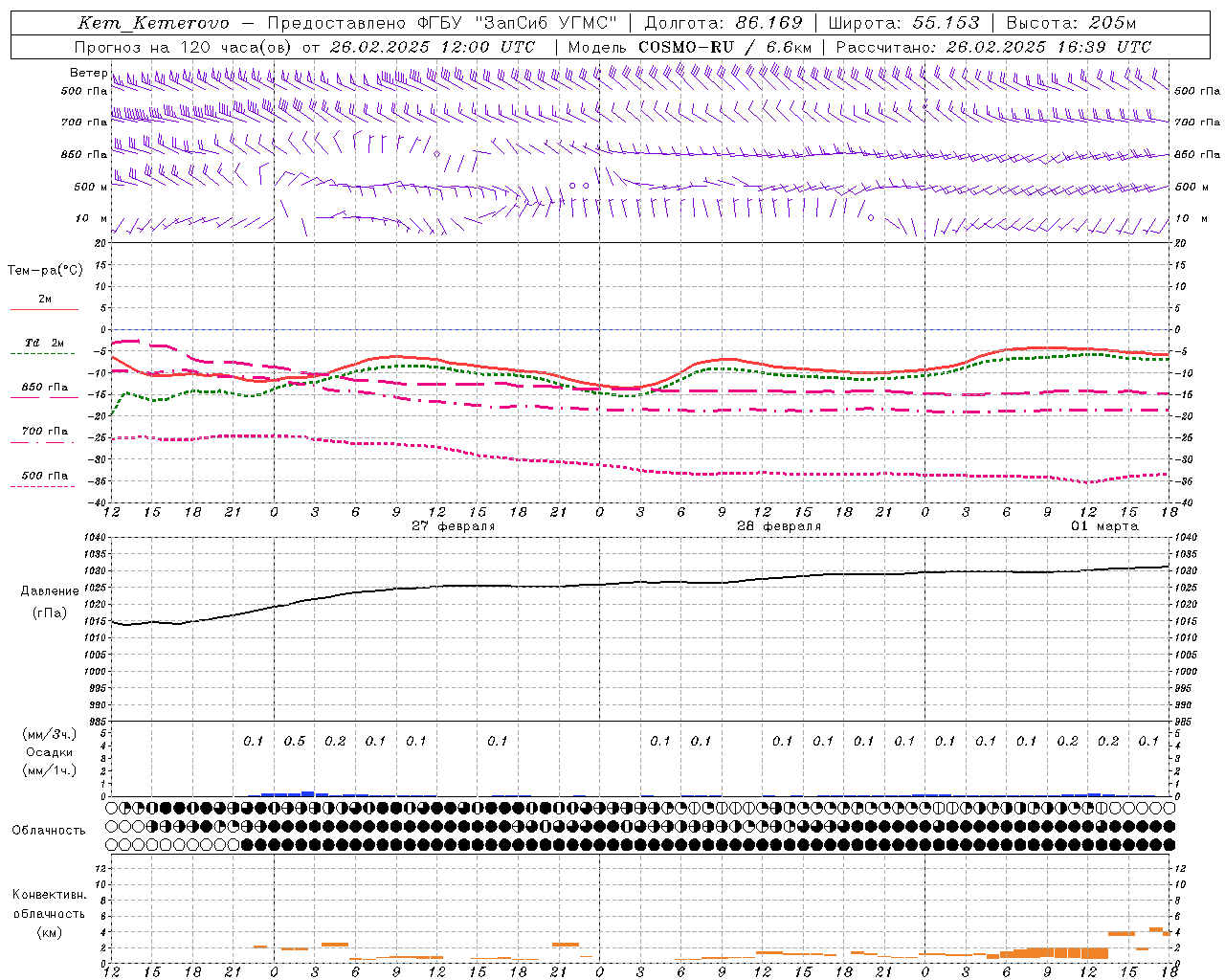Select the 28 февраля date label
Screen dimensions: 1225x980
(x=779, y=526)
